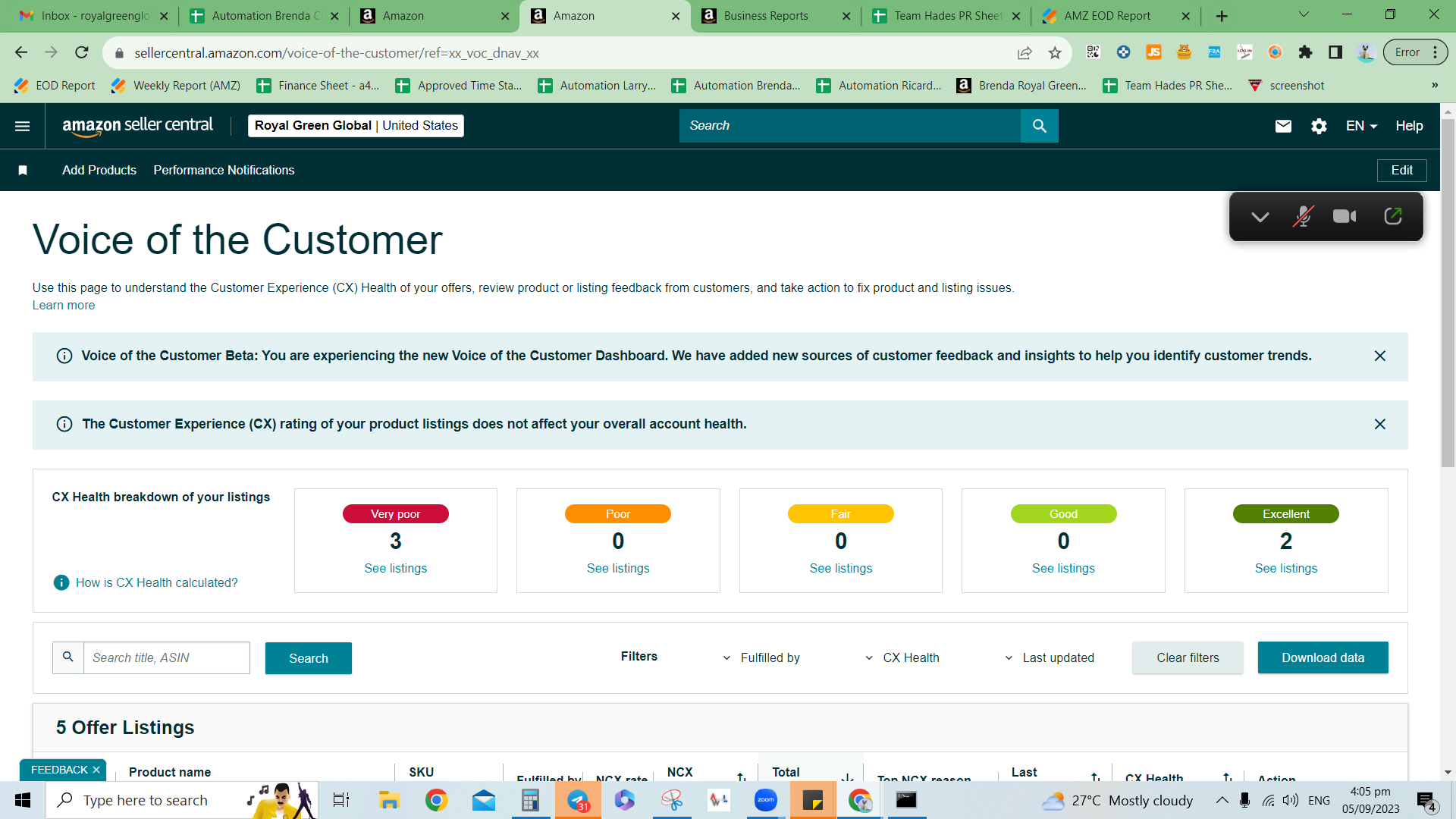Open the EN language dropdown

click(1361, 126)
